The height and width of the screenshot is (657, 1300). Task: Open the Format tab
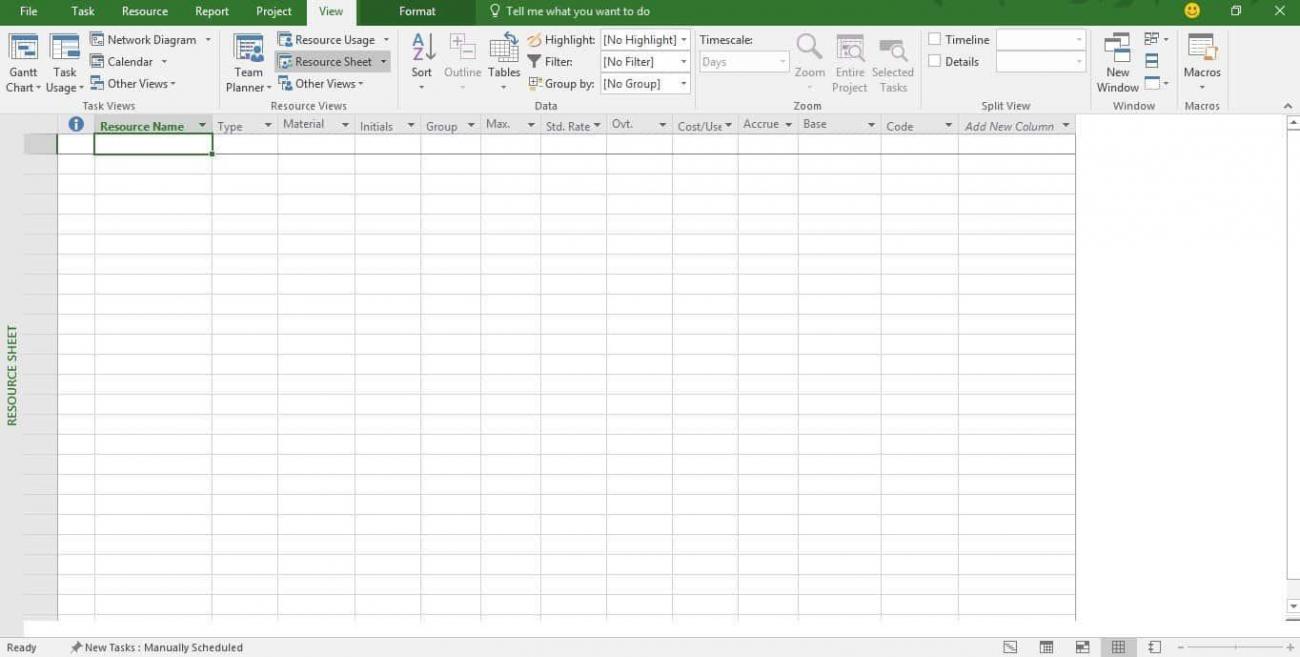(x=417, y=11)
